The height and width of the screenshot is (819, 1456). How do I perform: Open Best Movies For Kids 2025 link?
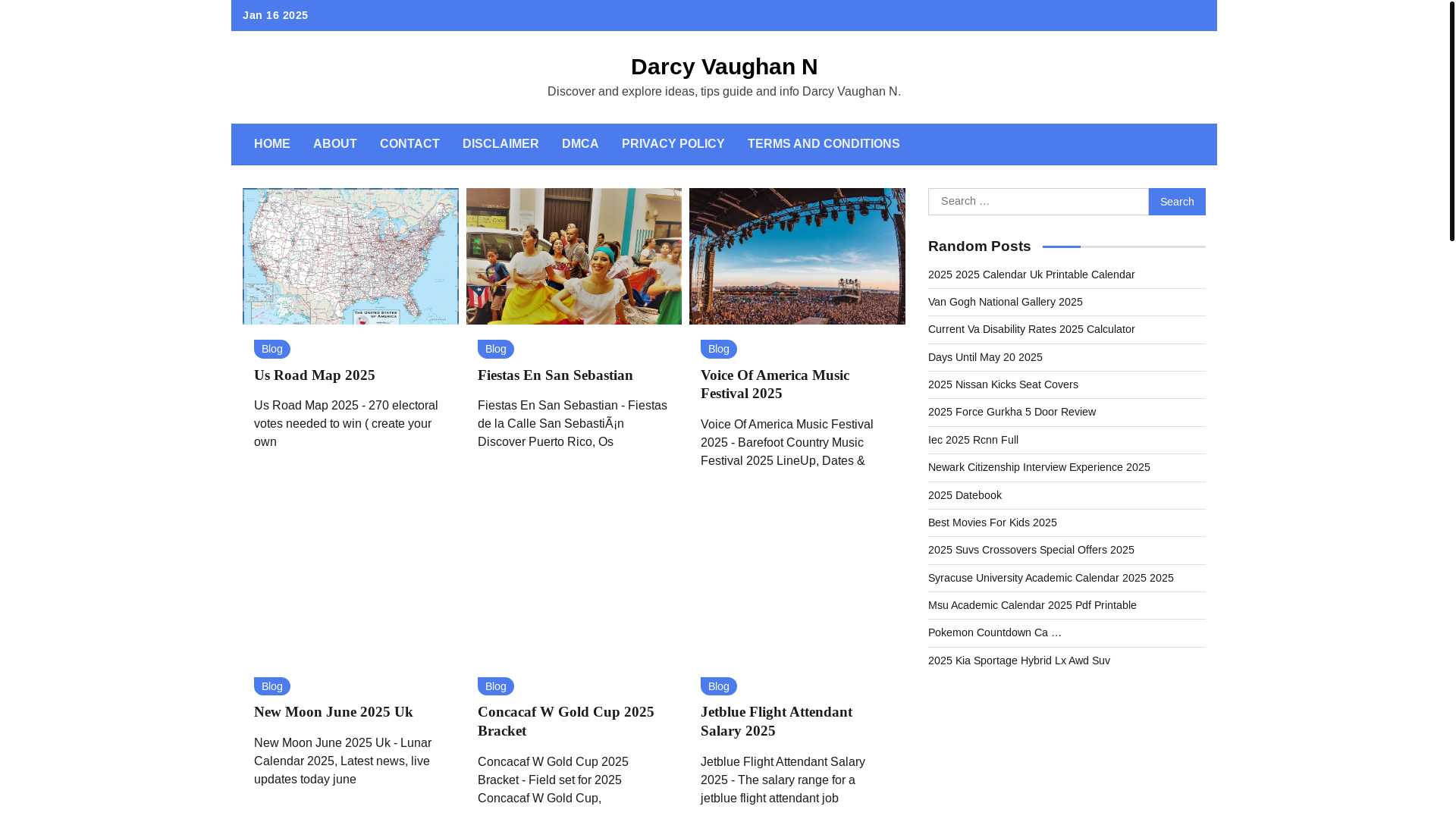pos(993,522)
